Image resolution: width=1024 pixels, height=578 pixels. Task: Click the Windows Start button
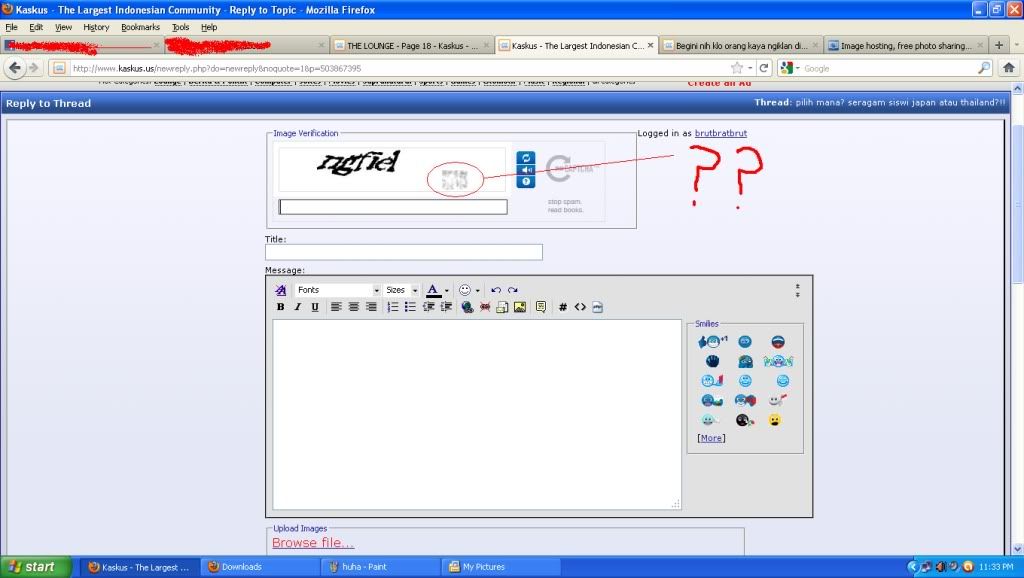pyautogui.click(x=36, y=567)
